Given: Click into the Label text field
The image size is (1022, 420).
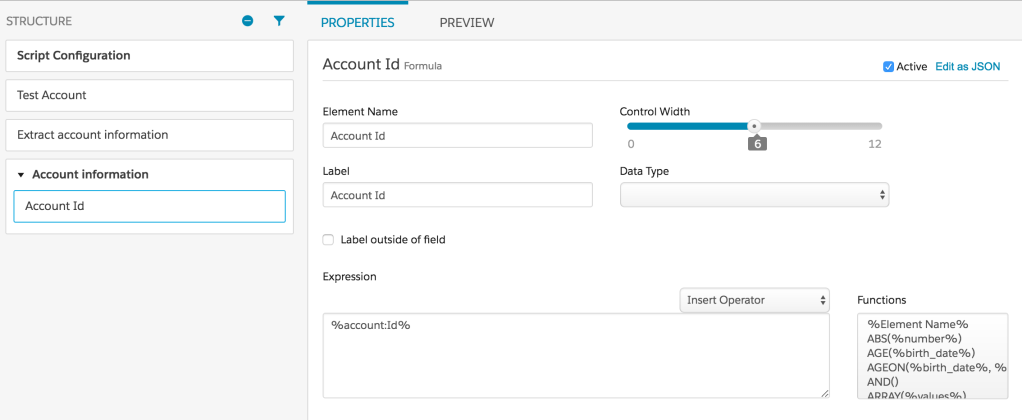Looking at the screenshot, I should coord(457,195).
